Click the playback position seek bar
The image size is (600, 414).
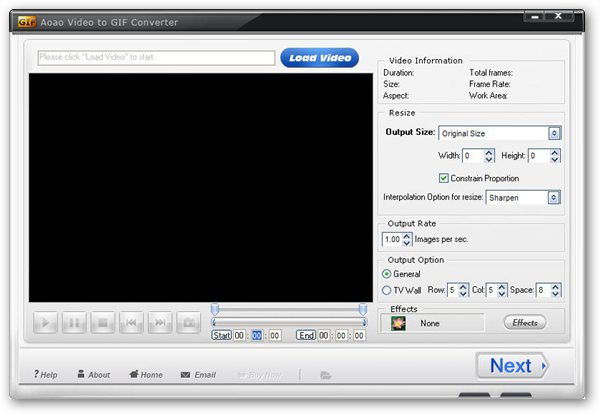[x=289, y=322]
